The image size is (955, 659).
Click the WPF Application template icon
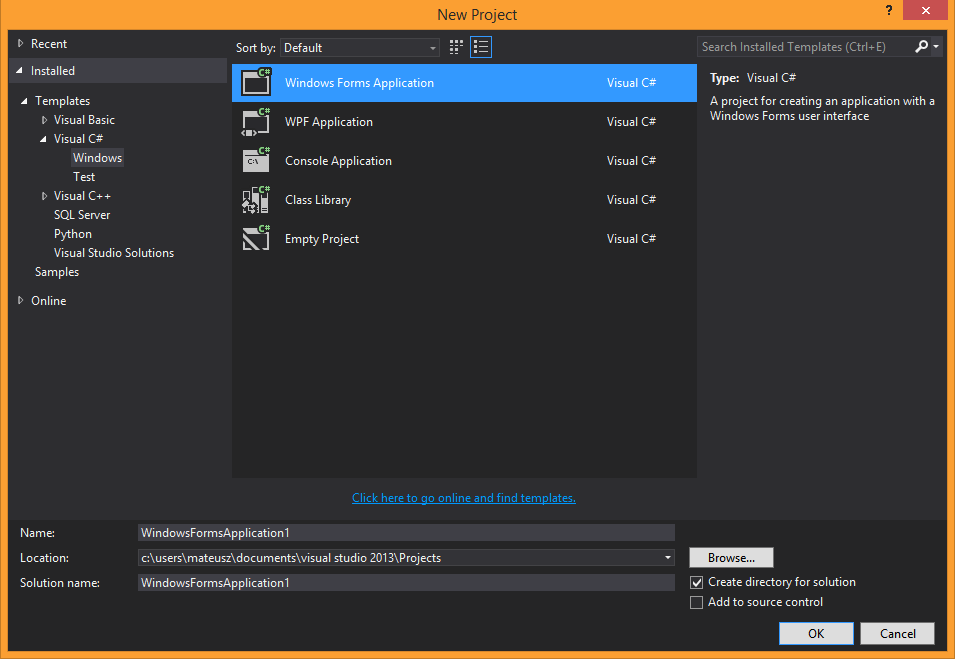(x=256, y=122)
